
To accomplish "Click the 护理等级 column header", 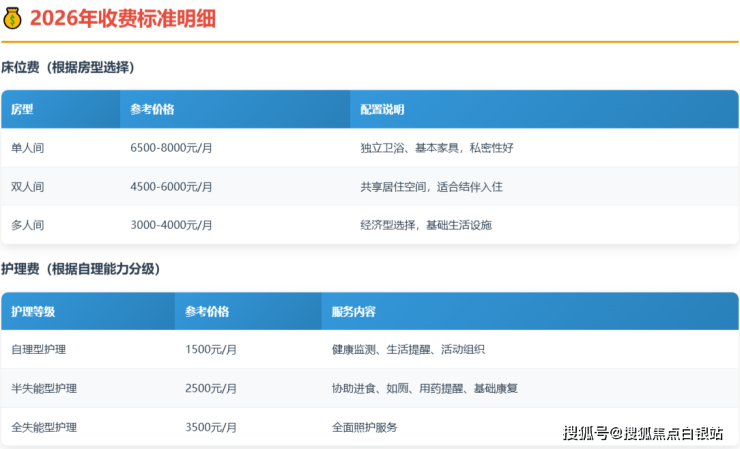I will tap(33, 311).
